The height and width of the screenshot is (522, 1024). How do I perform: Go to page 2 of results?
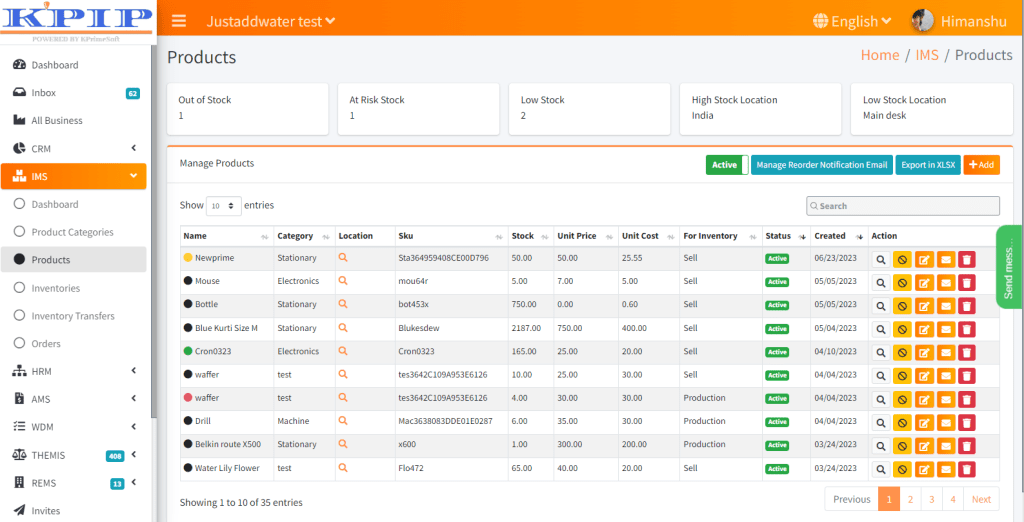click(910, 499)
